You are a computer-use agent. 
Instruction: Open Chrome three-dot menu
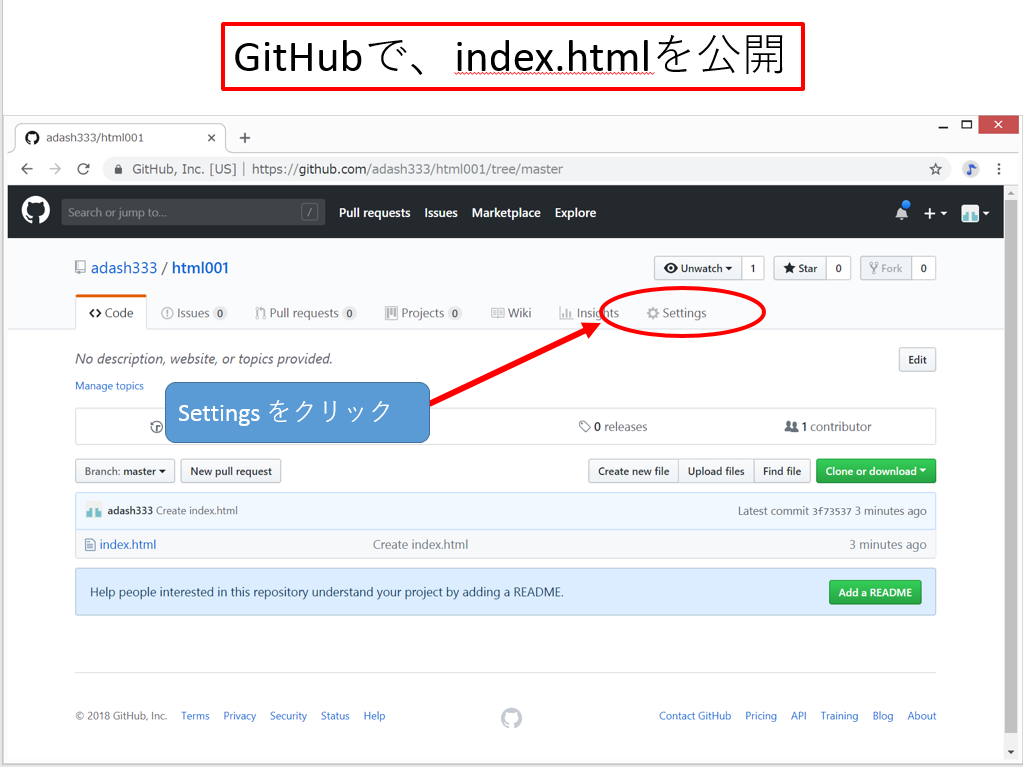(x=998, y=169)
